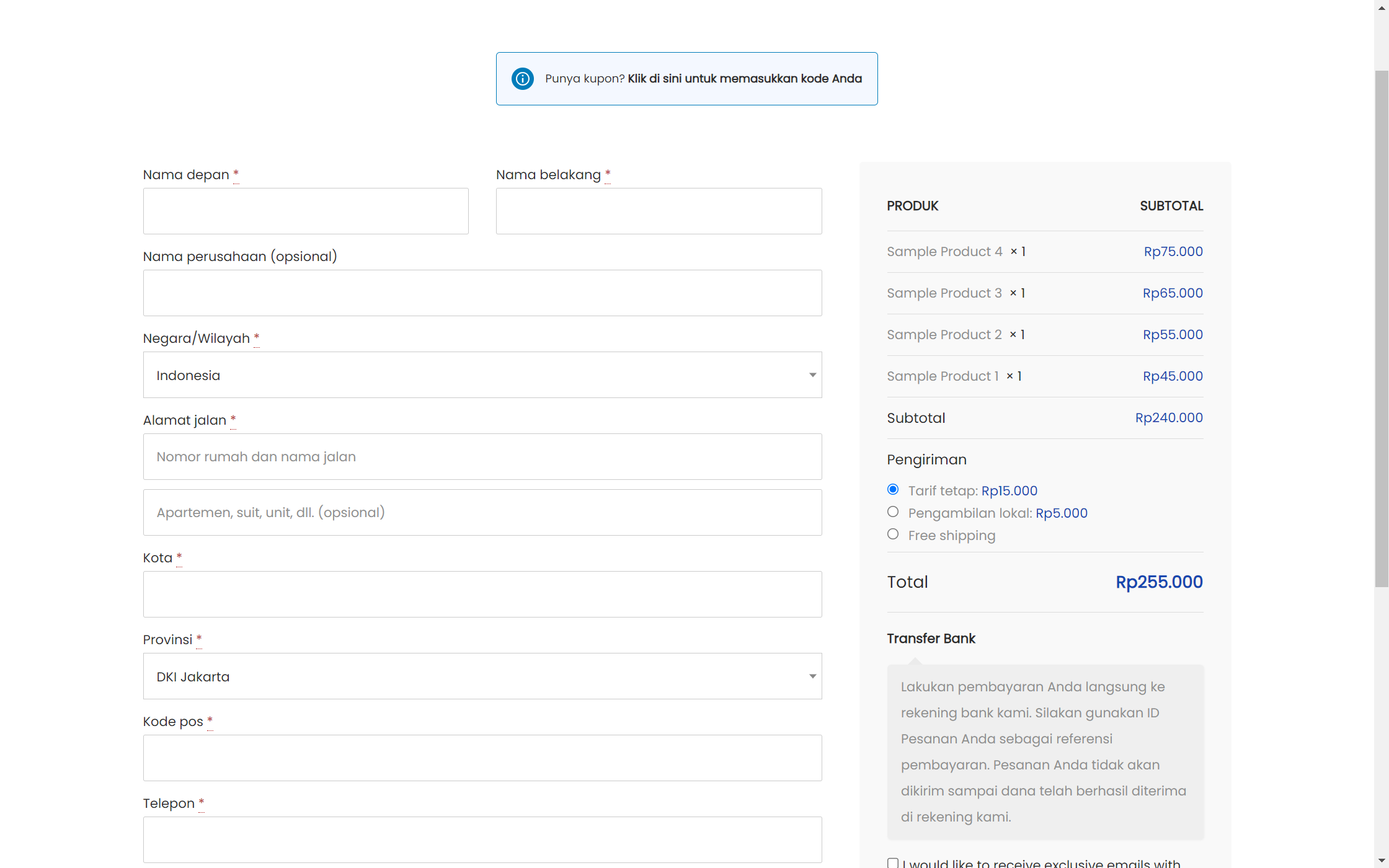Click into the Nama belakang field
Viewport: 1389px width, 868px height.
[659, 211]
